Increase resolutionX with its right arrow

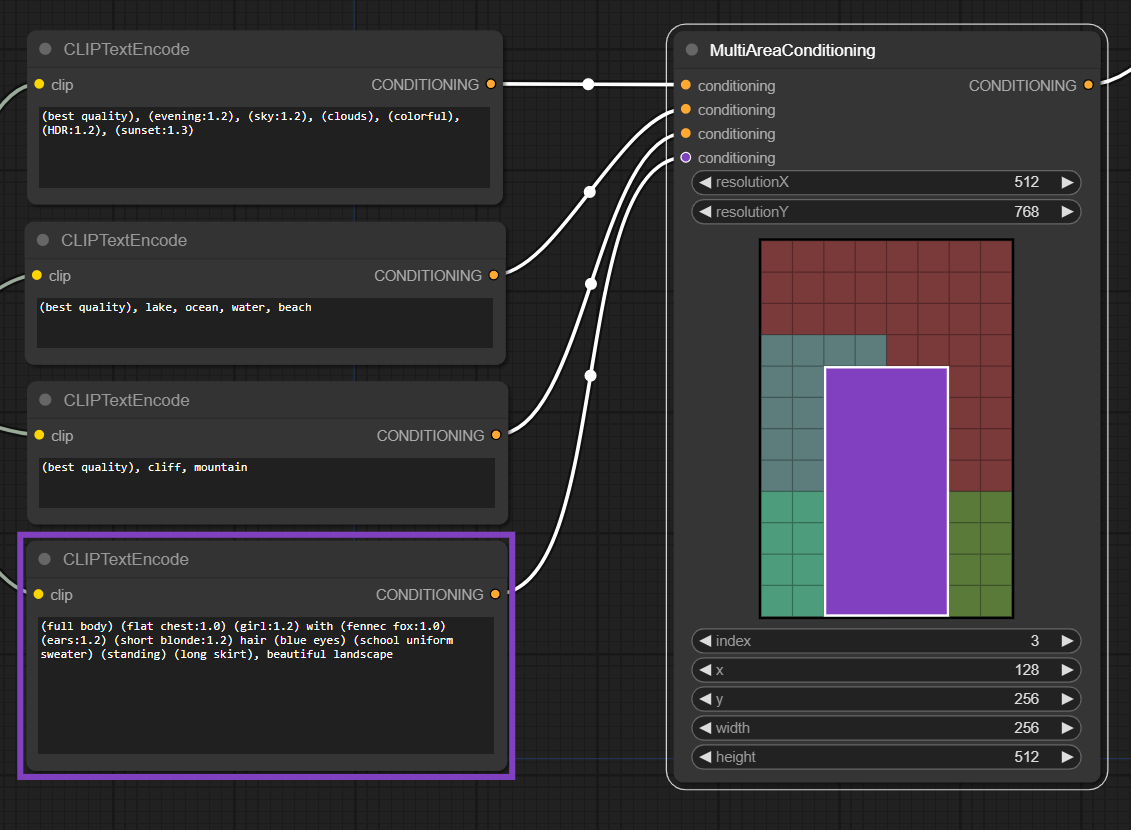1065,182
